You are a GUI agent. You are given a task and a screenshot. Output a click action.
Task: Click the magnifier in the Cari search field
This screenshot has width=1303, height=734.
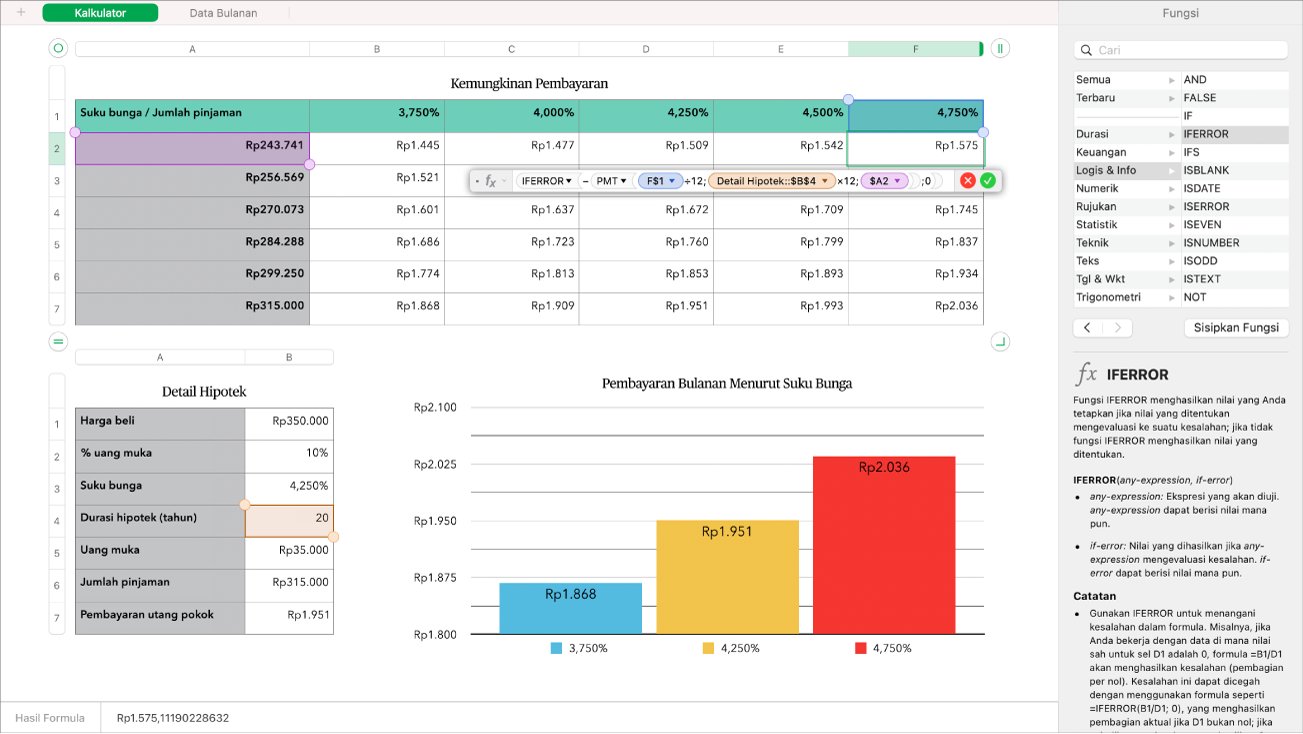(x=1086, y=49)
